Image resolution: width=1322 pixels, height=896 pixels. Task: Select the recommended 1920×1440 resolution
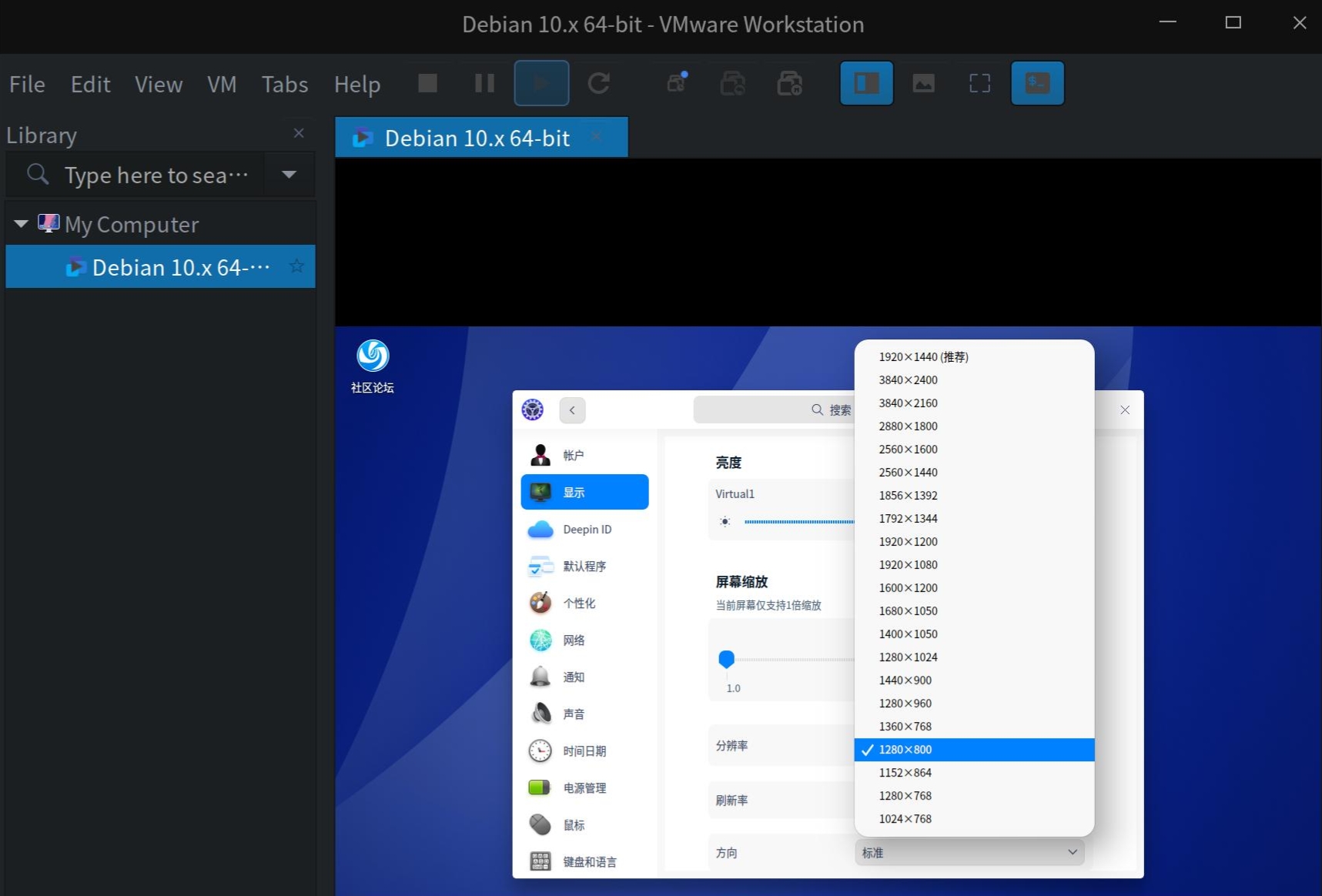[922, 356]
